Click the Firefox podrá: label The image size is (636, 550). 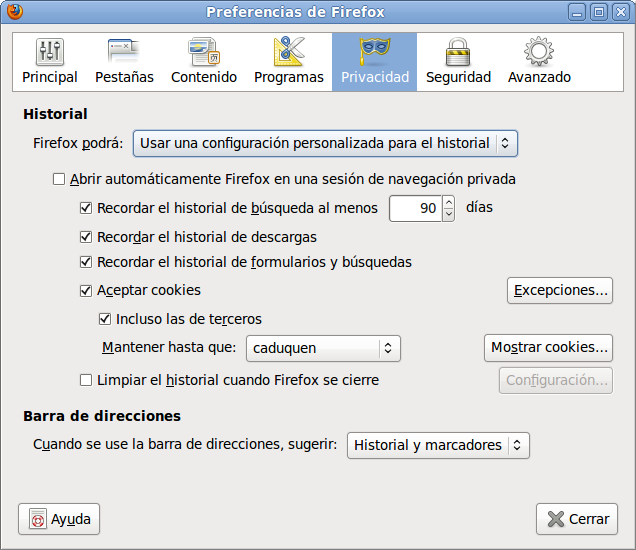[x=78, y=143]
